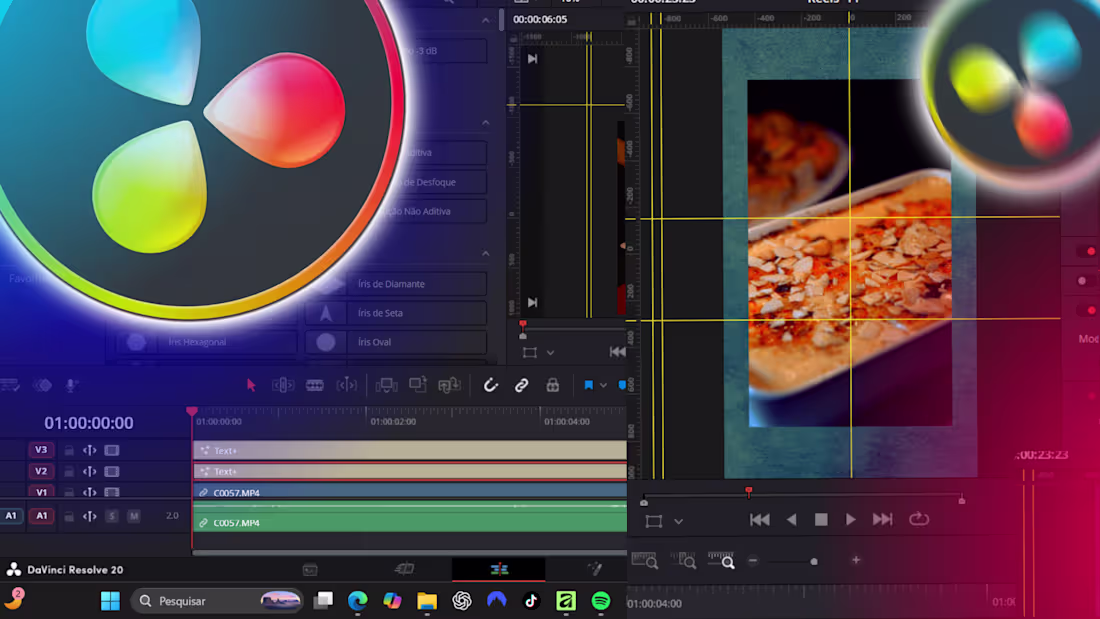Collapse the top effects category chevron
The width and height of the screenshot is (1100, 619).
(x=485, y=21)
